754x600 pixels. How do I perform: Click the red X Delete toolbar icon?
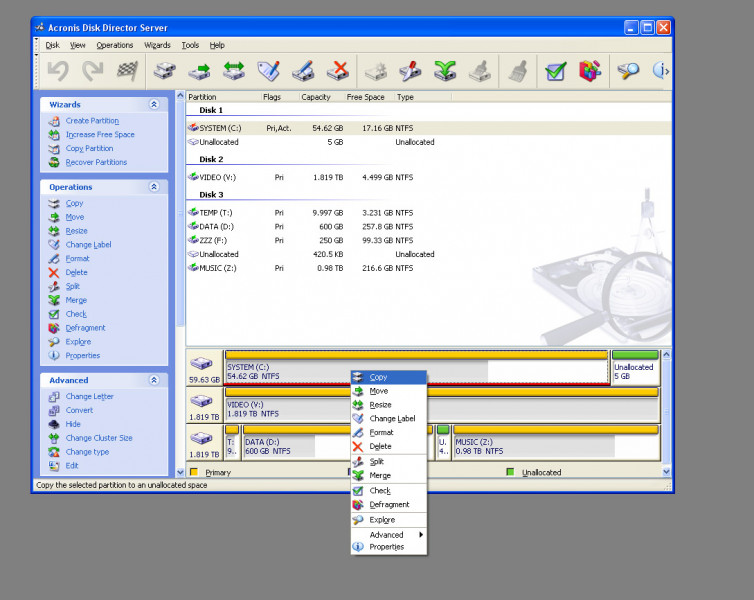[338, 70]
